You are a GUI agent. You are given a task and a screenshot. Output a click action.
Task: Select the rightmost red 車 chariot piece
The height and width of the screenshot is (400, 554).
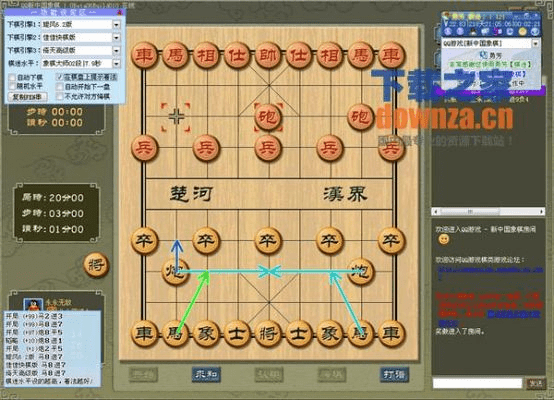click(391, 55)
